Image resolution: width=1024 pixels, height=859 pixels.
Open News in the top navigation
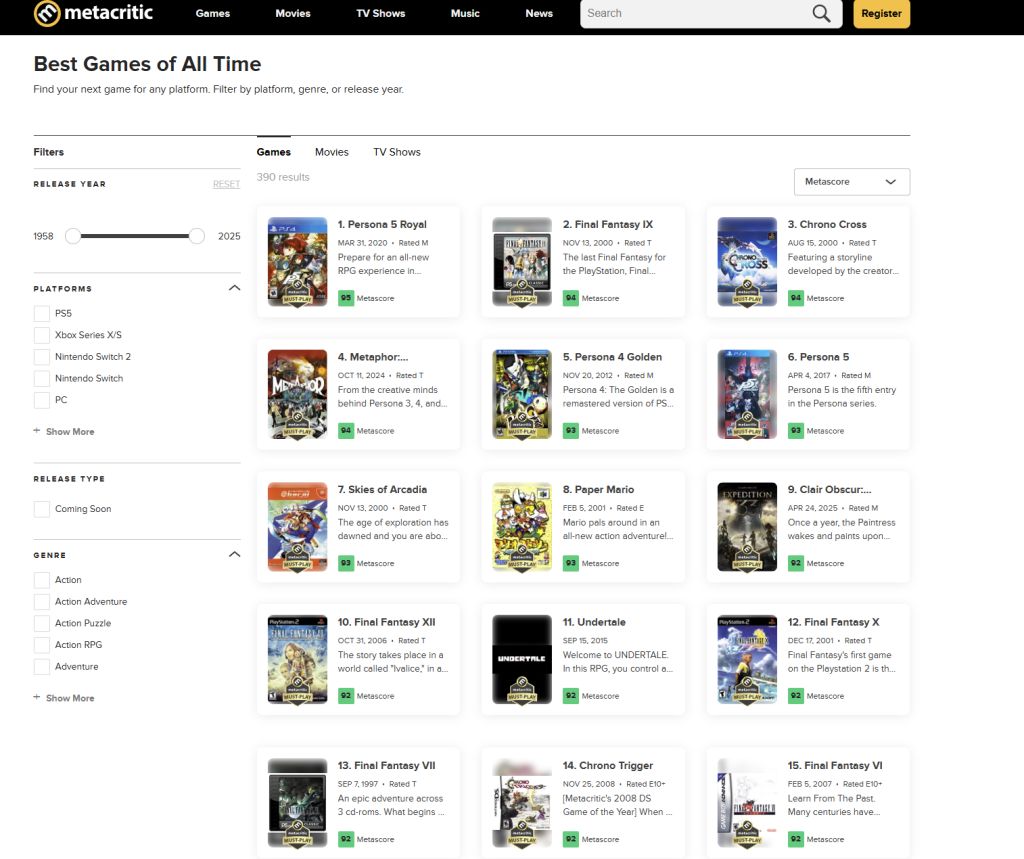(539, 13)
